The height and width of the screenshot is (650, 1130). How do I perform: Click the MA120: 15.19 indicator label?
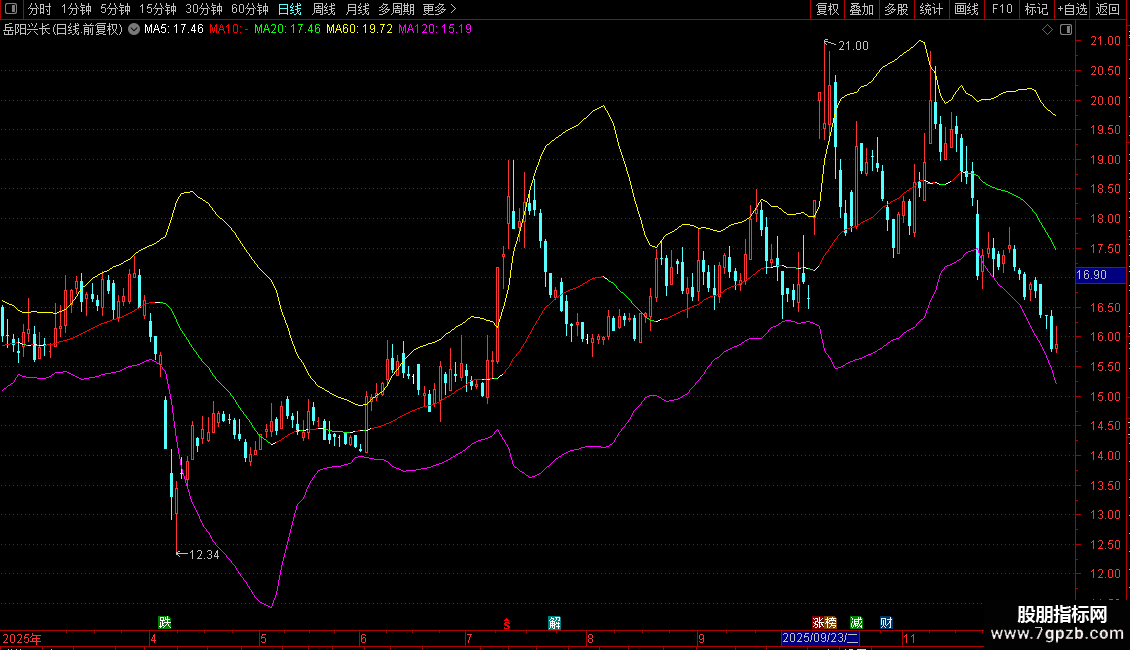tap(435, 29)
